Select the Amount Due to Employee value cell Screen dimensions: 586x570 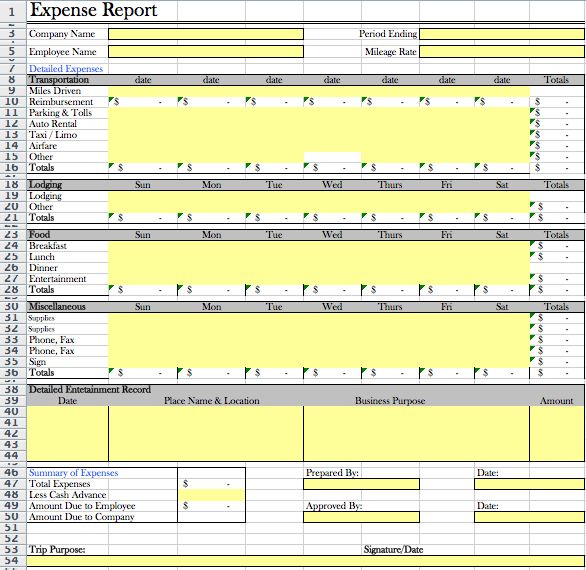tap(212, 506)
